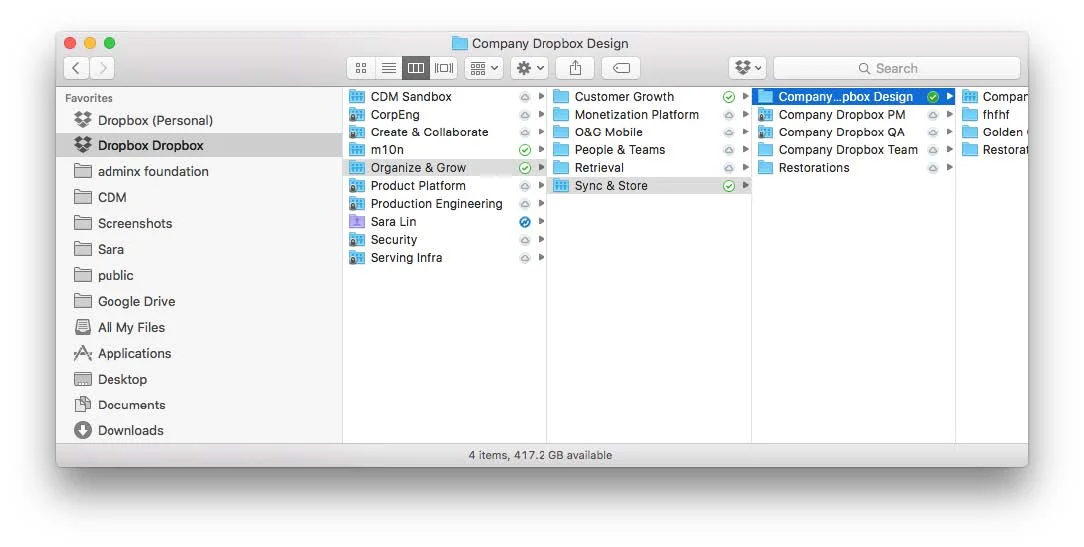Expand CDM Sandbox with its arrow

point(541,97)
